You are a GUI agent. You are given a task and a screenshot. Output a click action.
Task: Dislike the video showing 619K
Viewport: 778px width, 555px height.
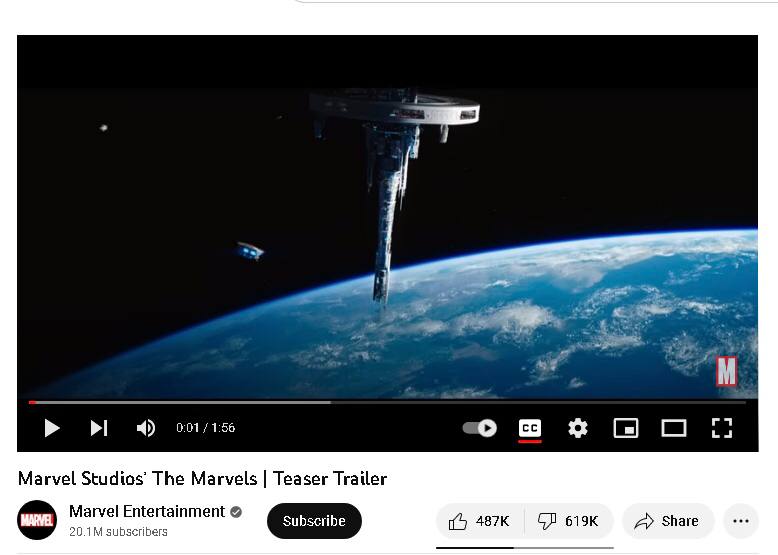pyautogui.click(x=569, y=521)
